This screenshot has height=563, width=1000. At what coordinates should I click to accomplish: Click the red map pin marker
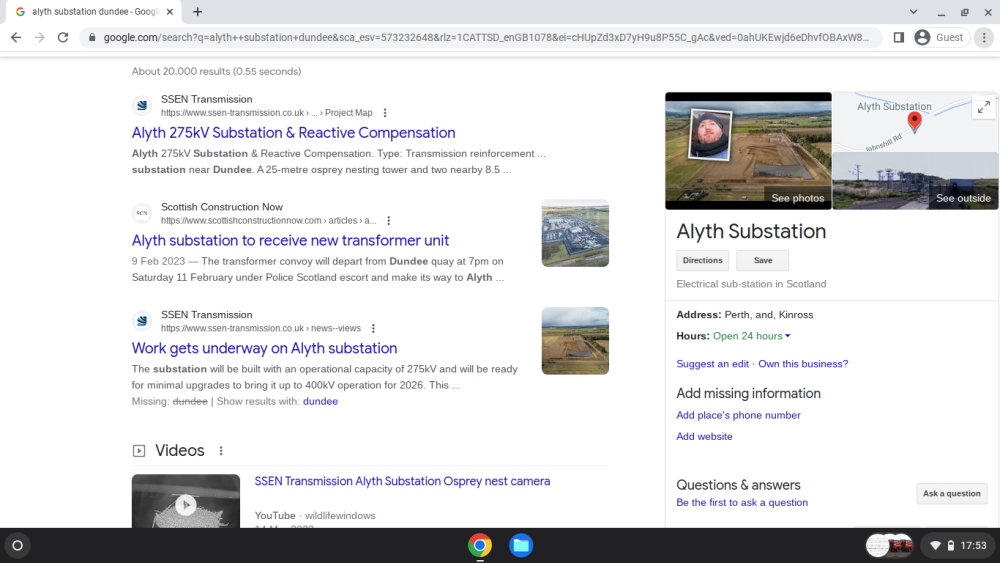click(x=915, y=121)
